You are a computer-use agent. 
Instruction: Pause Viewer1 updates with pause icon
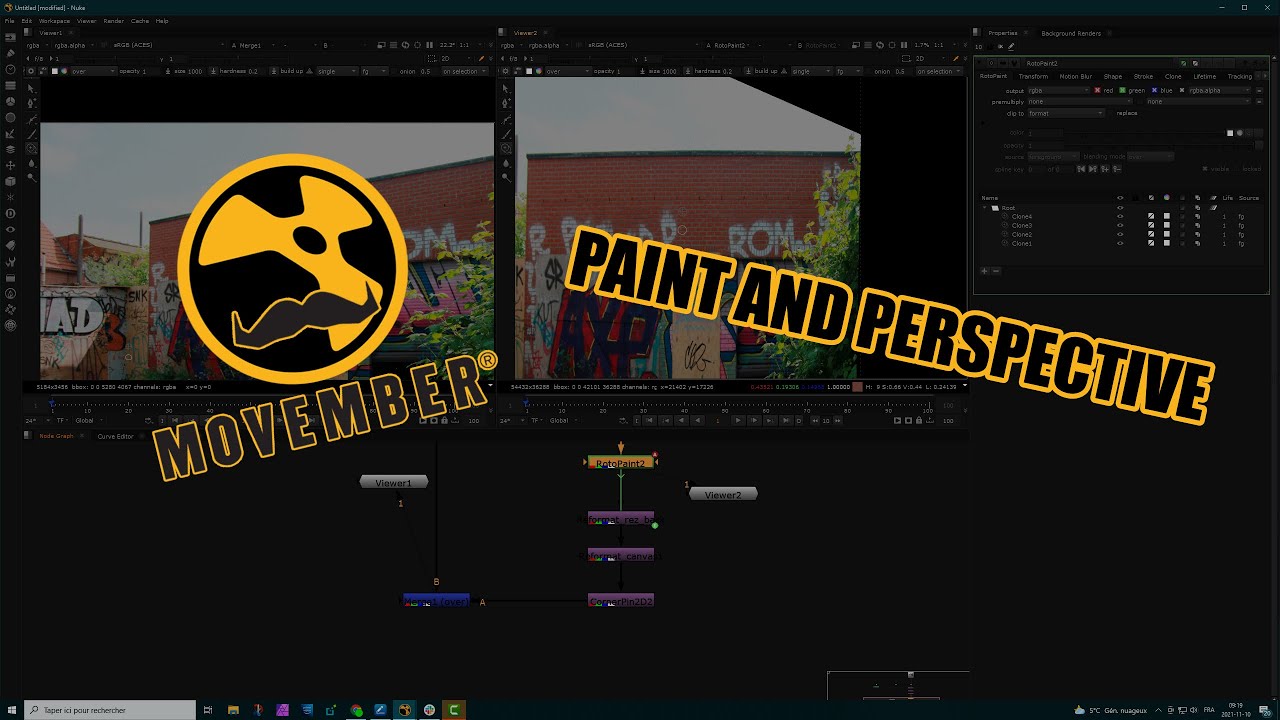(x=429, y=45)
